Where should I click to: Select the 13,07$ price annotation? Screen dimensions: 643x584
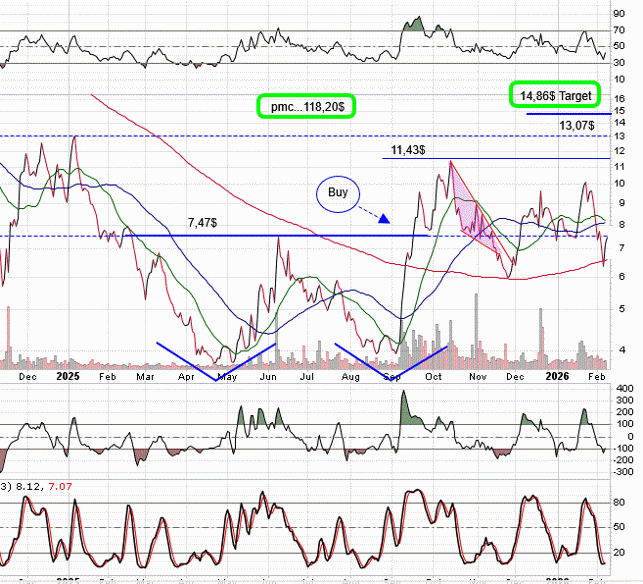(576, 126)
